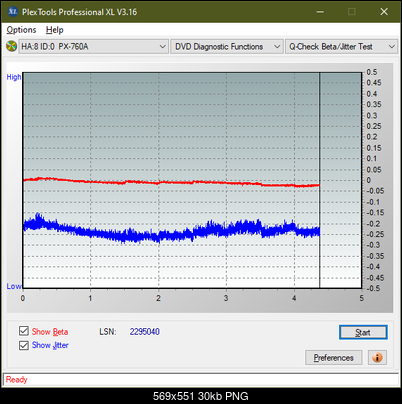Click the Ready status text
Image resolution: width=402 pixels, height=404 pixels.
(16, 379)
